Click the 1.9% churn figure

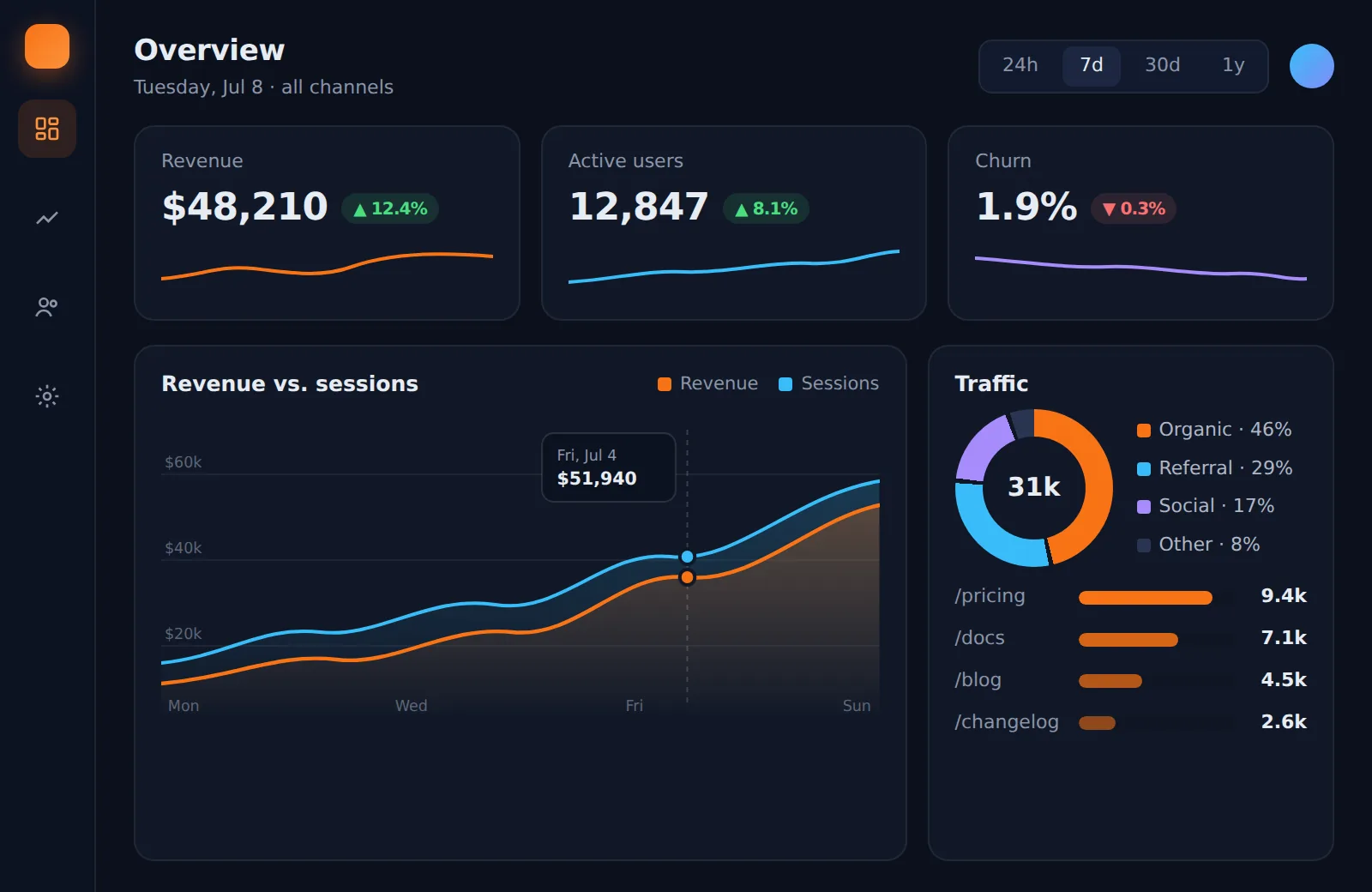[1026, 207]
